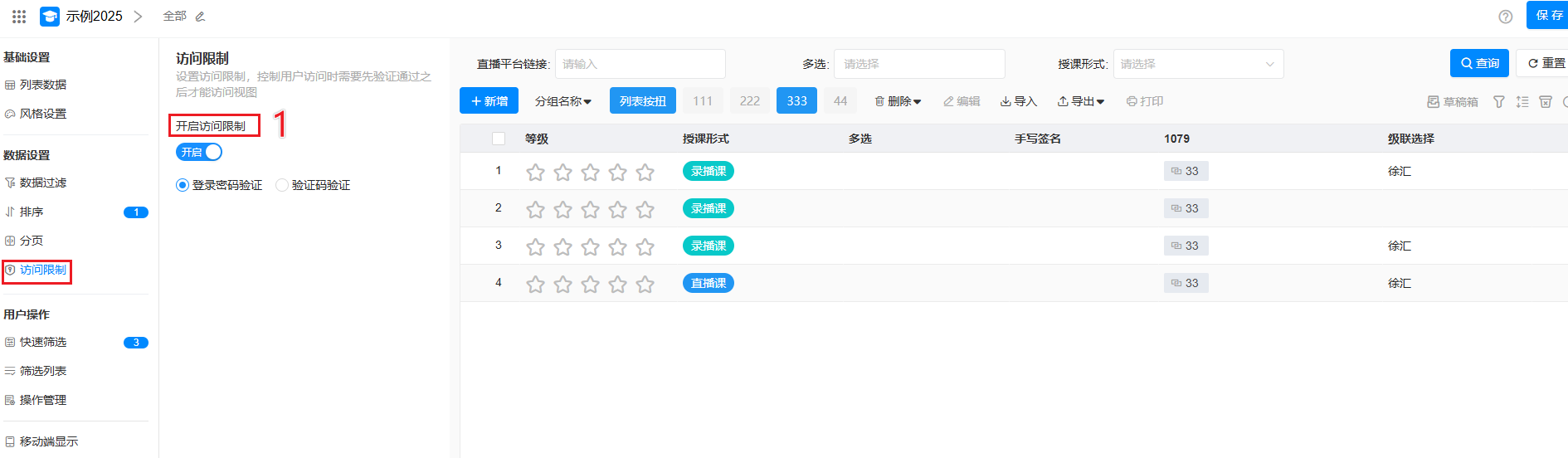Click the 直播平台链接 input field
The height and width of the screenshot is (458, 1568).
(640, 64)
